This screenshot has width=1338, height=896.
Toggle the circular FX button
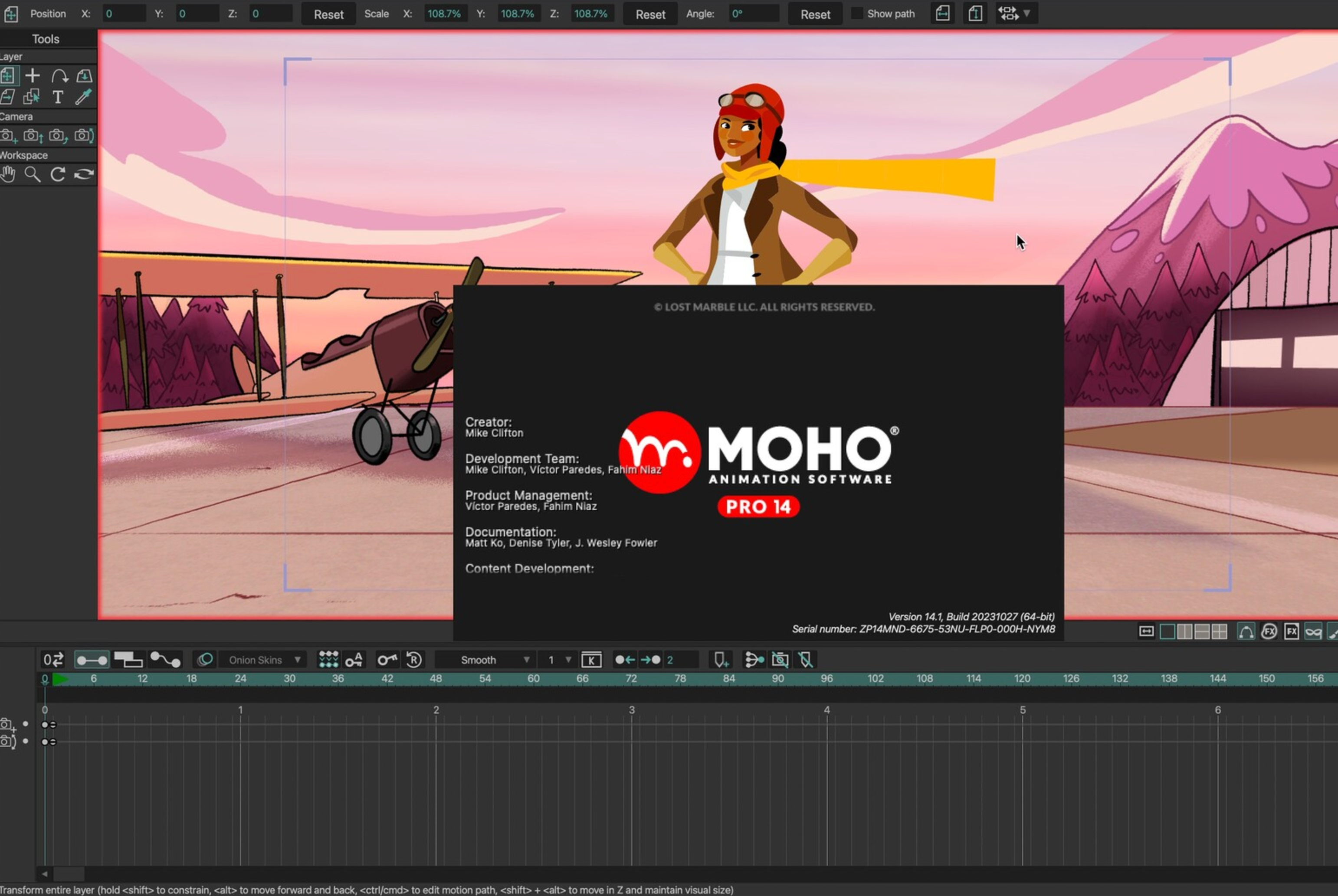point(1269,631)
